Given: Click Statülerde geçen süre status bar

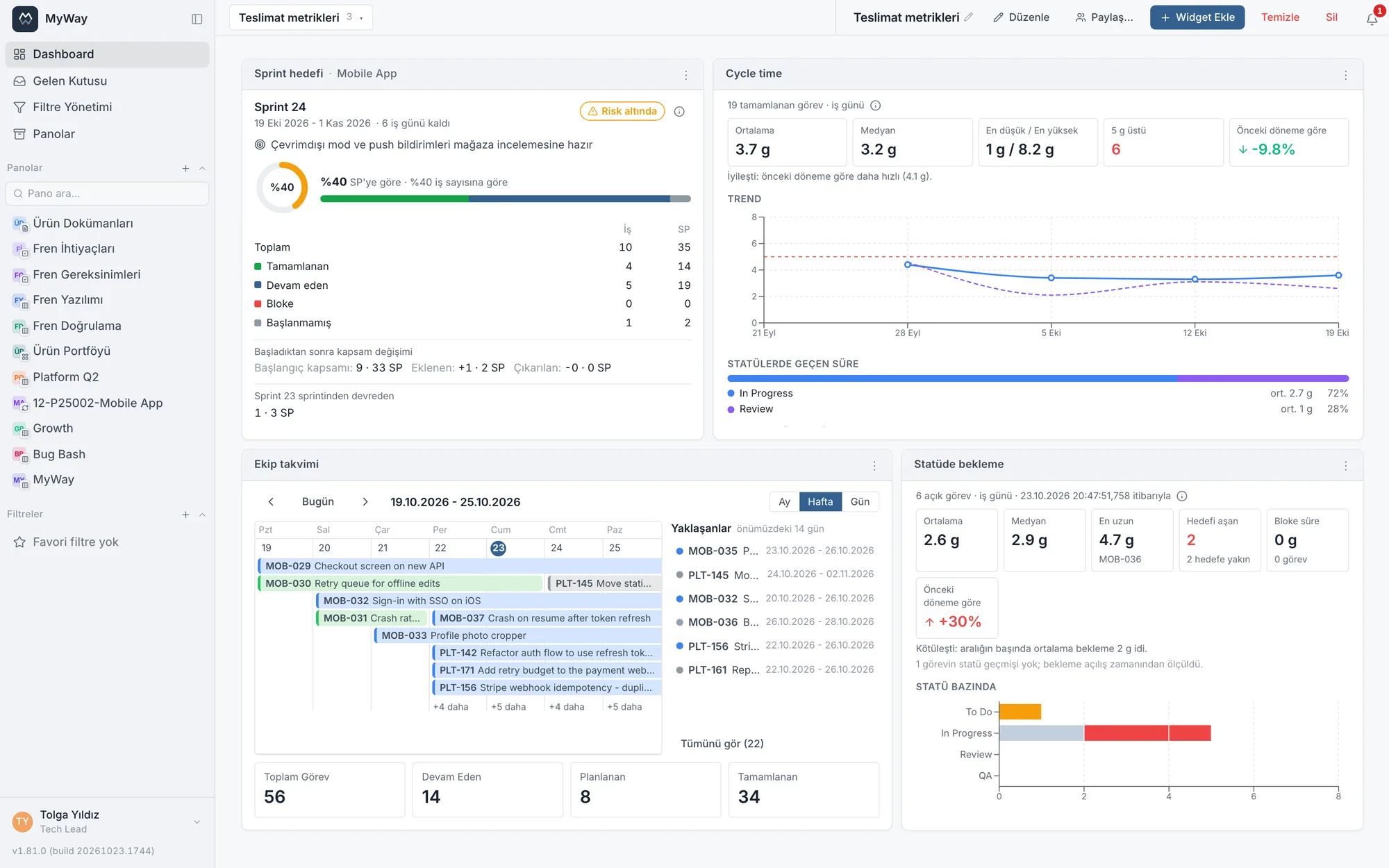Looking at the screenshot, I should pyautogui.click(x=1038, y=378).
